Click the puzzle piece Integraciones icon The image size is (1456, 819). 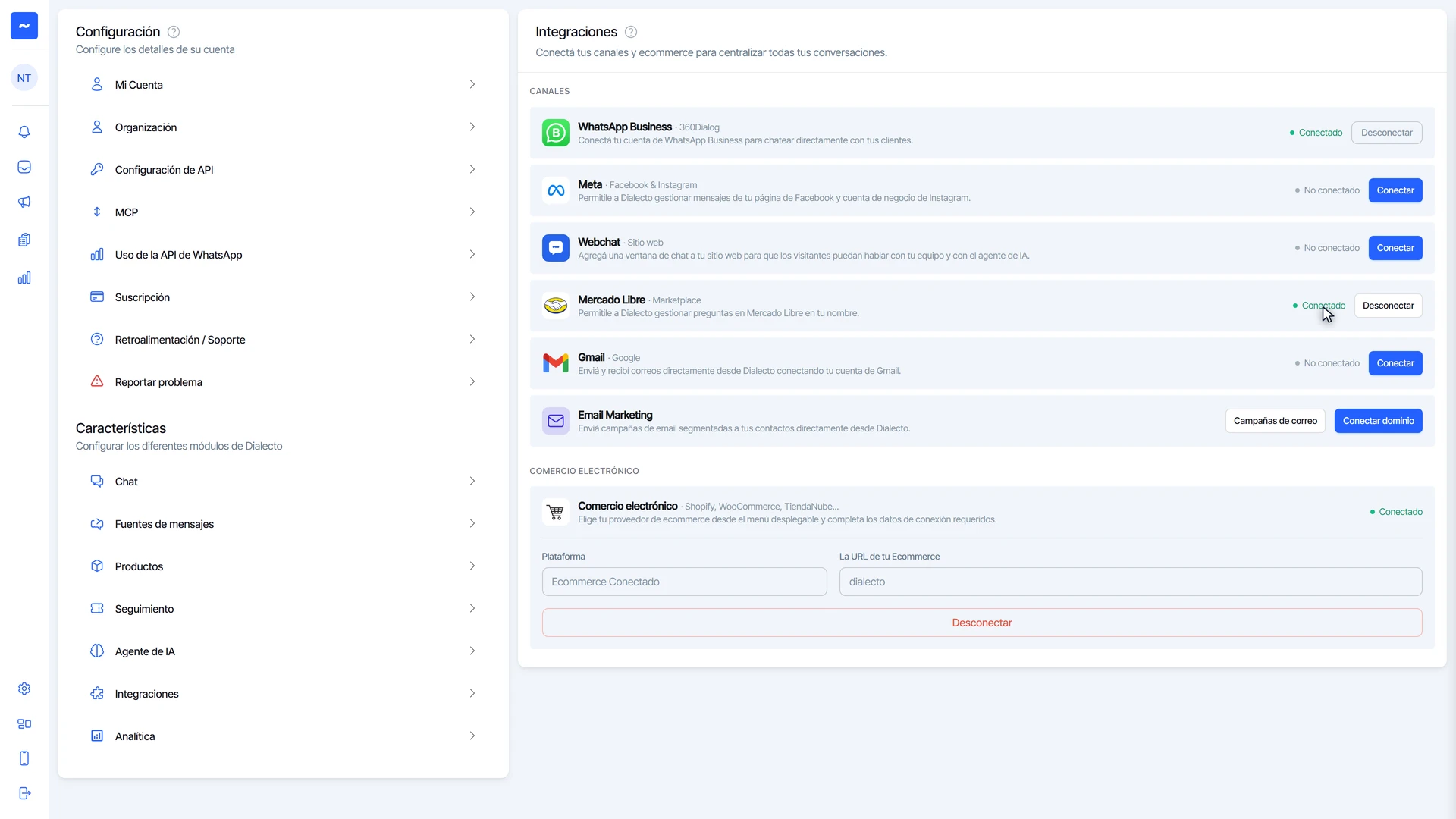tap(97, 693)
